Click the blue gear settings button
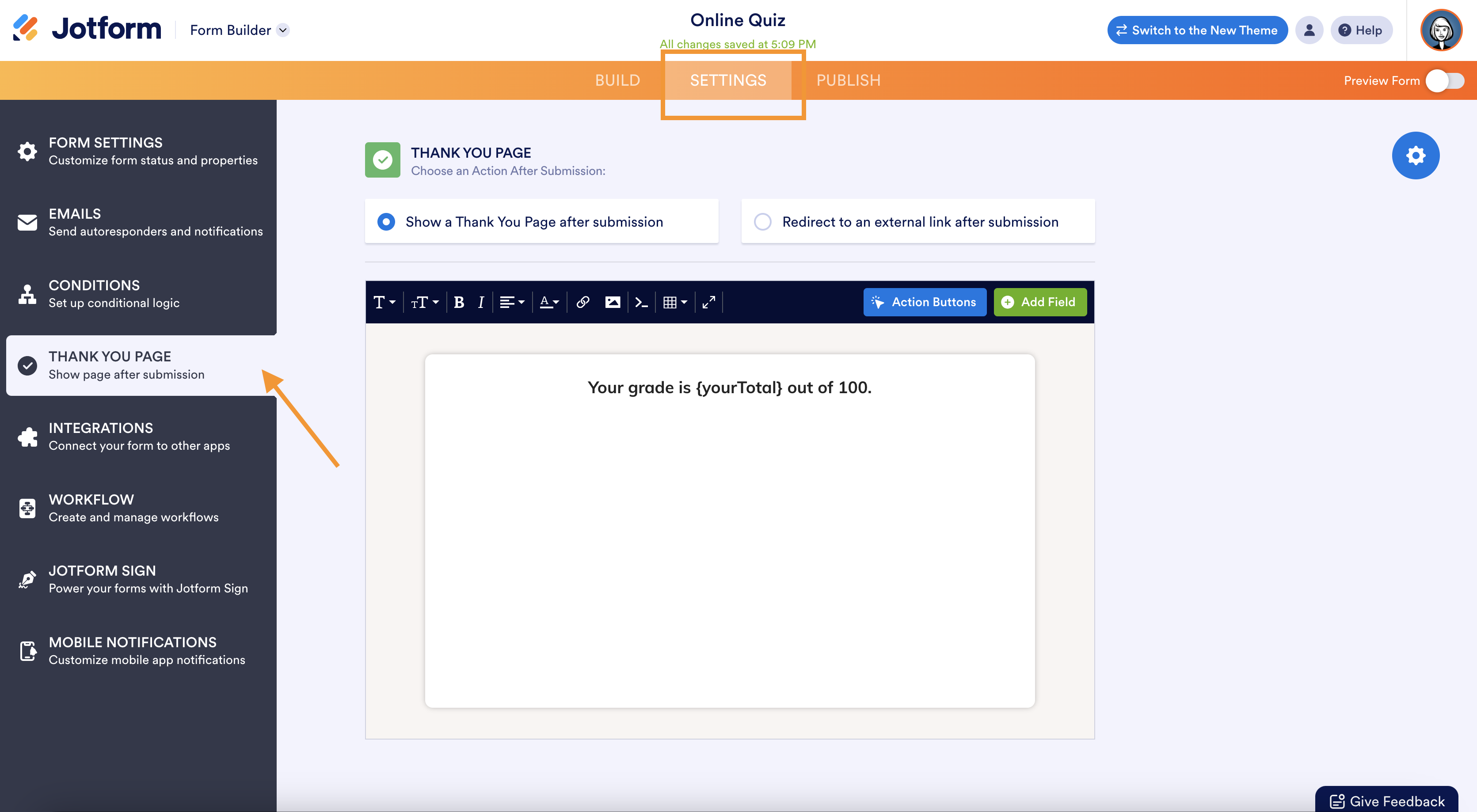This screenshot has width=1477, height=812. (1415, 156)
